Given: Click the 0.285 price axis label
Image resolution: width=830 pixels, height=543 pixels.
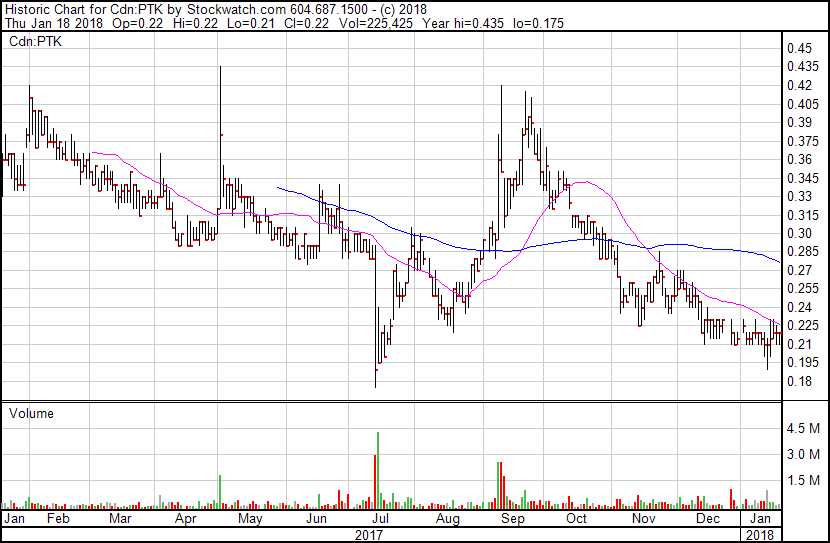Looking at the screenshot, I should coord(802,251).
